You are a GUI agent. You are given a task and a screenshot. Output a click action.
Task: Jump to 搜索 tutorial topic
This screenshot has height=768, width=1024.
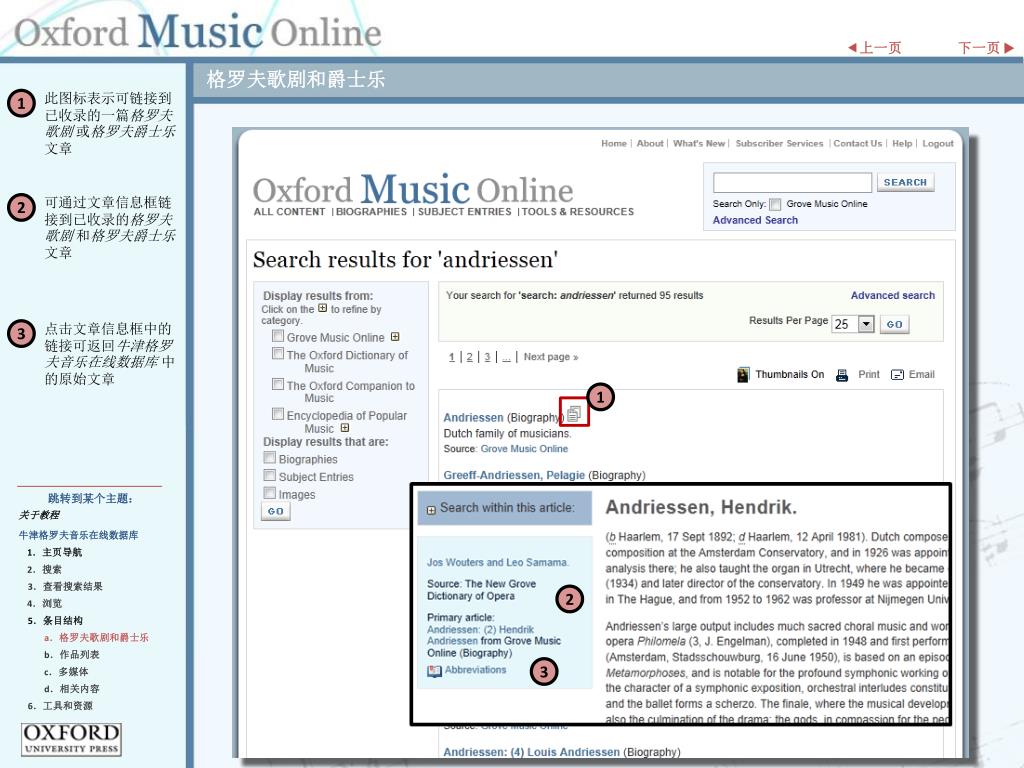tap(52, 569)
